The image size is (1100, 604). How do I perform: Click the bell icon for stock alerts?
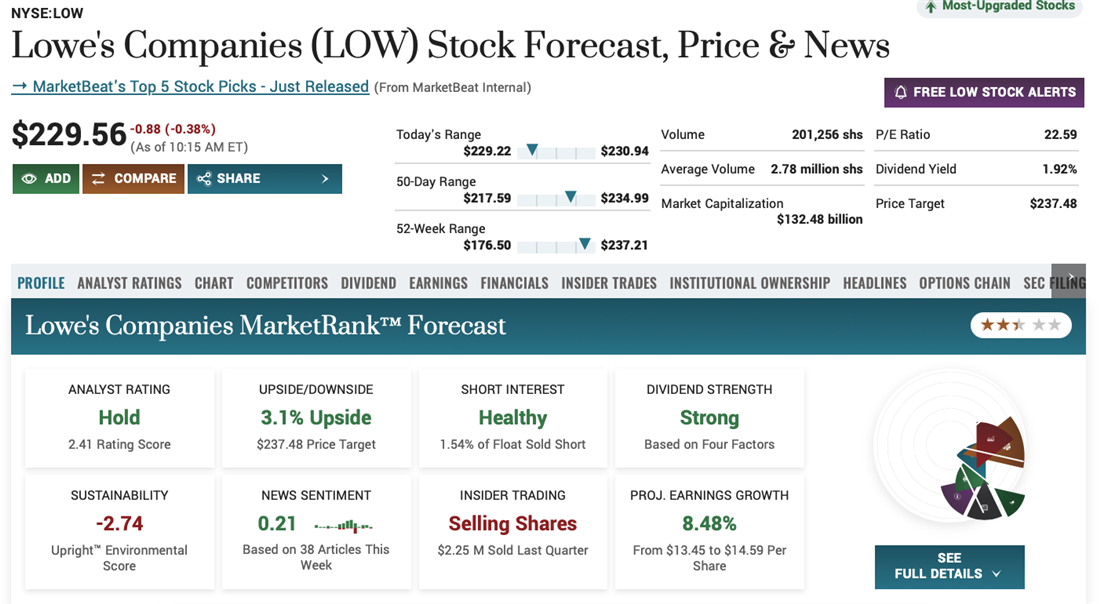901,92
